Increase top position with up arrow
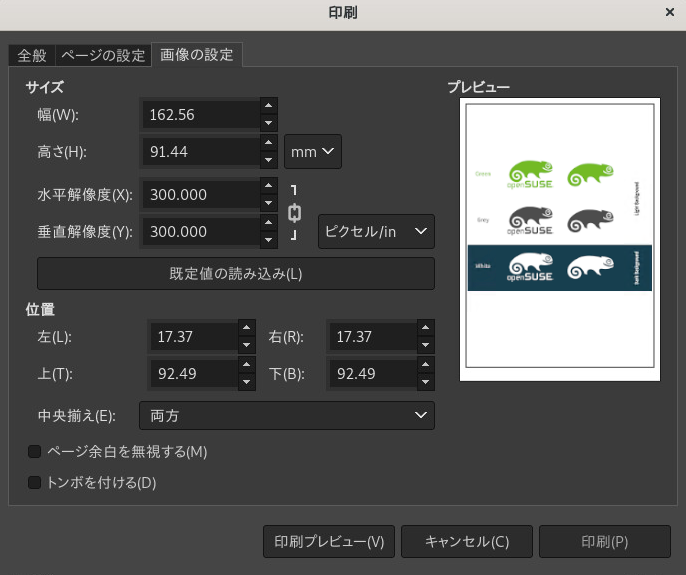 [x=247, y=365]
